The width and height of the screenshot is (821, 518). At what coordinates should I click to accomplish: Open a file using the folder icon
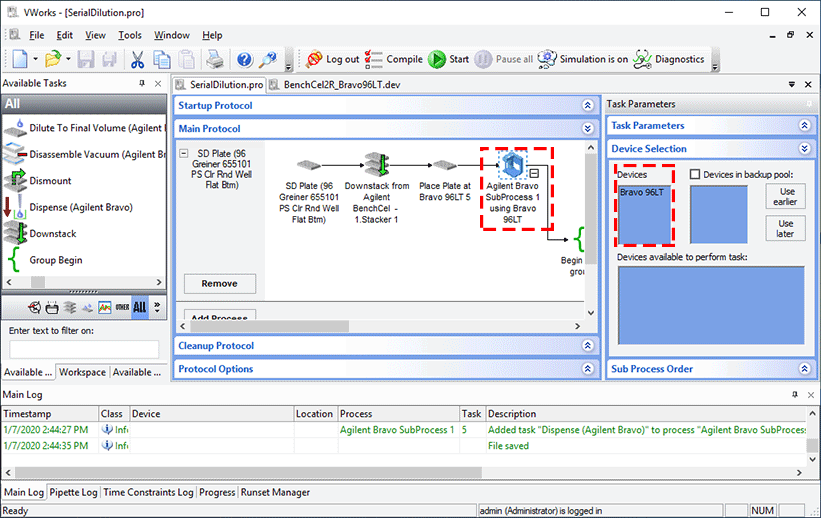click(52, 59)
